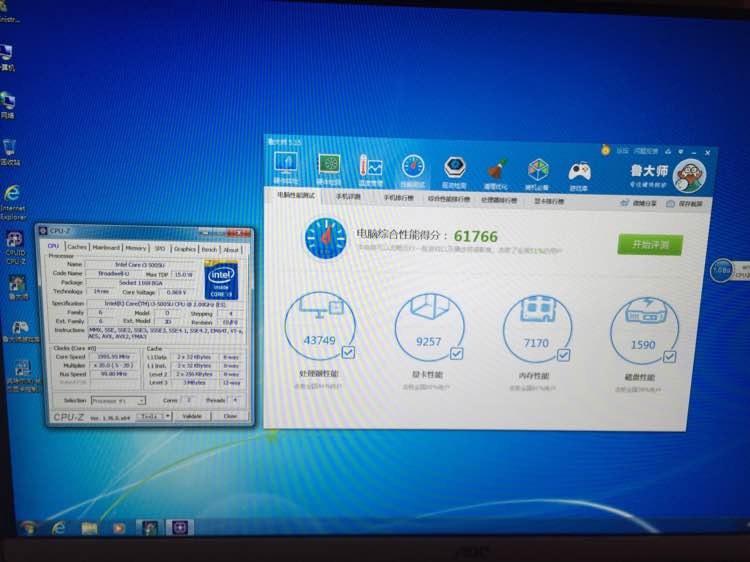
Task: Switch to the Bench tab in CPU-Z
Action: tap(209, 249)
